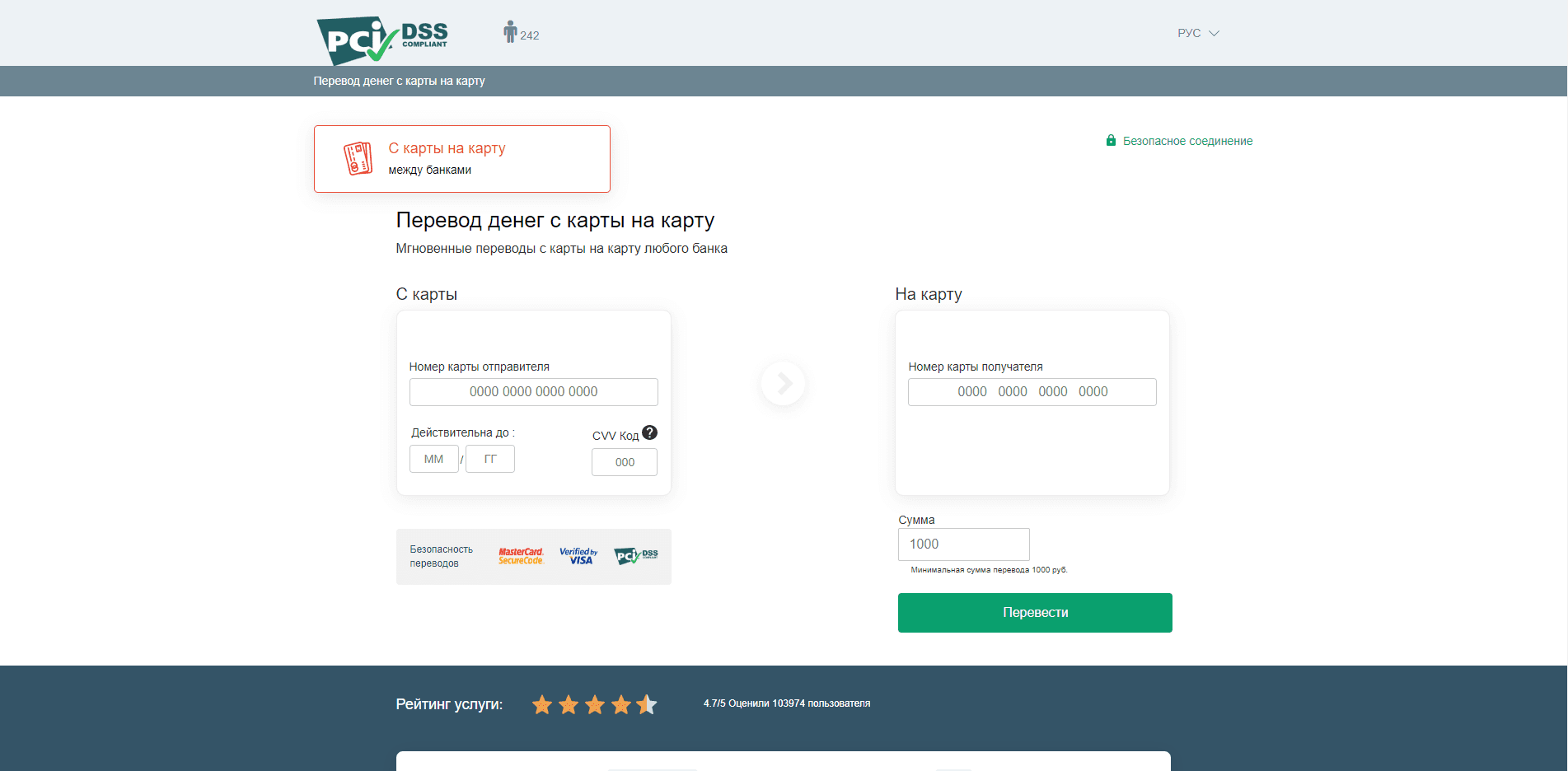This screenshot has width=1568, height=771.
Task: Click the expiry month MM field
Action: click(433, 459)
